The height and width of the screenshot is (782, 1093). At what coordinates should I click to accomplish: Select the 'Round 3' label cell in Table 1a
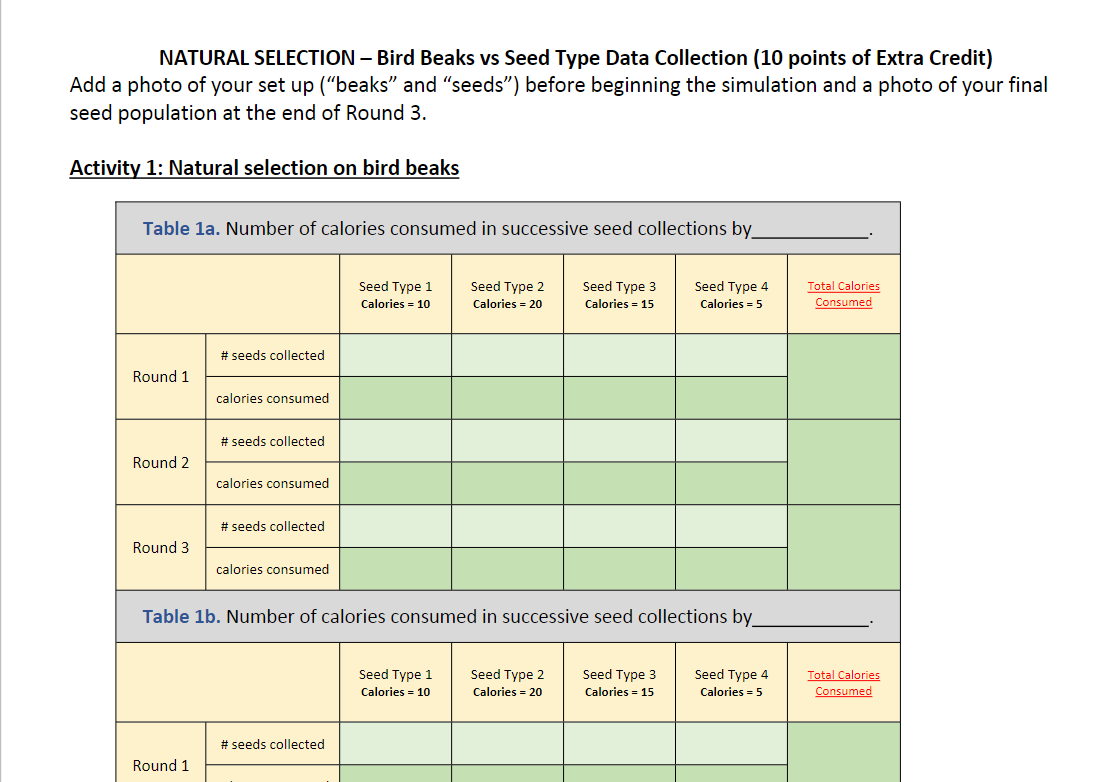[160, 547]
